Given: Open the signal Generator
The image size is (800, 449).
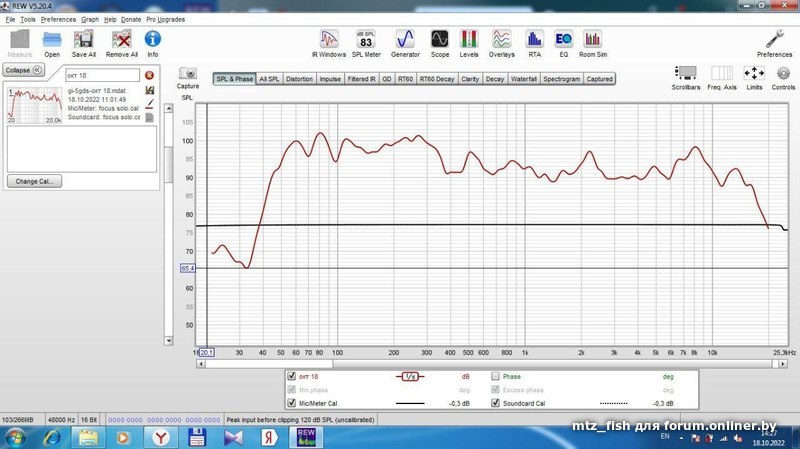Looking at the screenshot, I should pyautogui.click(x=405, y=40).
